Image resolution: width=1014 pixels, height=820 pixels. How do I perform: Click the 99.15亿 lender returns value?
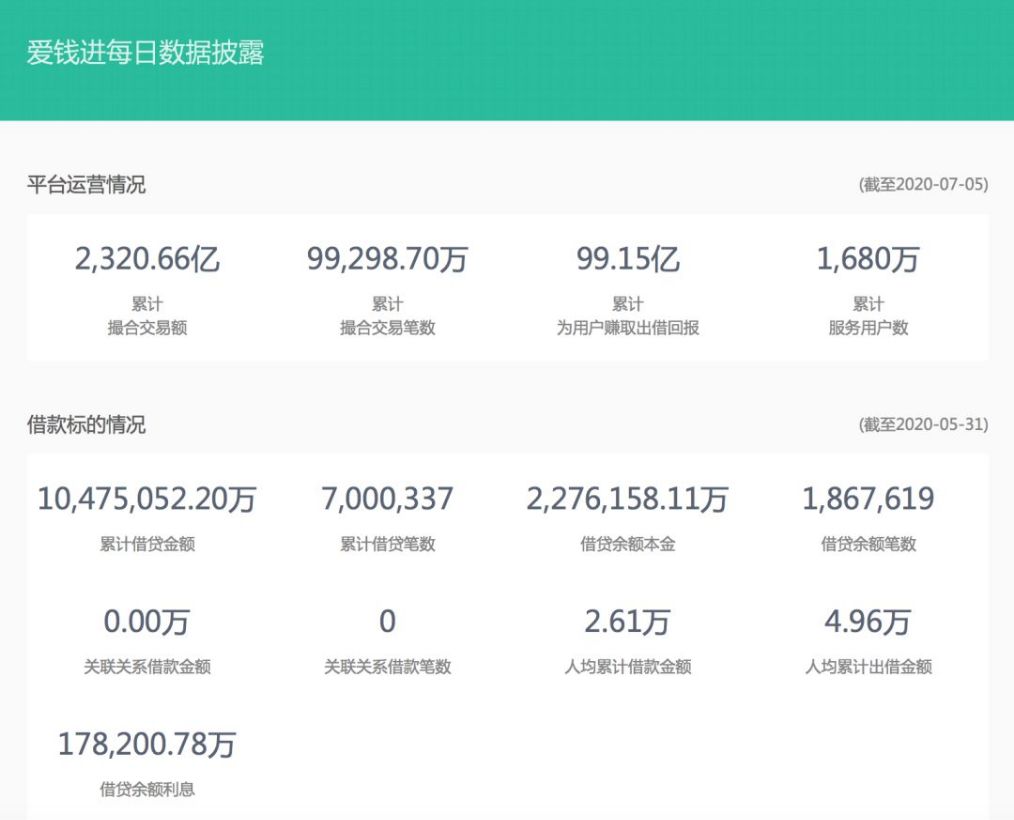coord(628,260)
